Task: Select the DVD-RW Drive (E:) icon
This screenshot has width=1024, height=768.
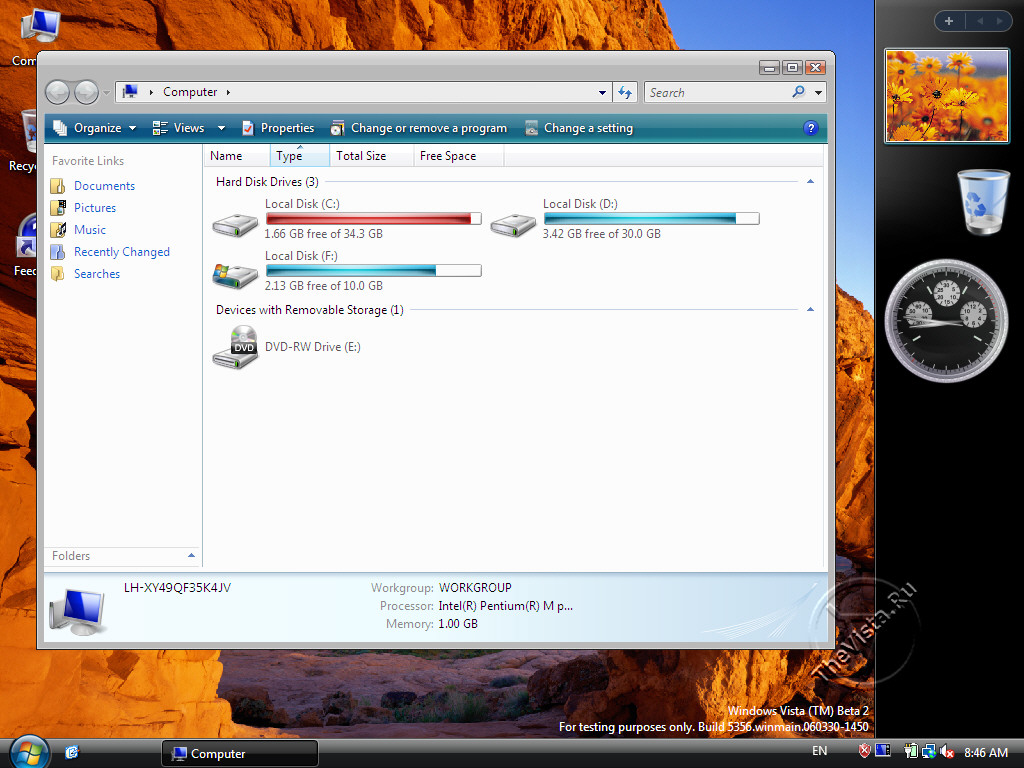Action: (236, 347)
